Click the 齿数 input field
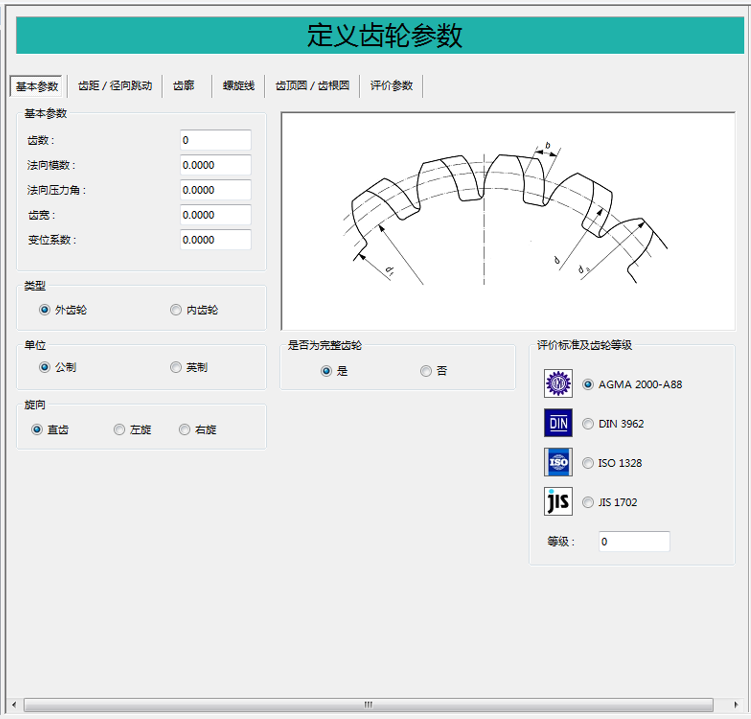Screen dimensions: 751x719 point(215,140)
